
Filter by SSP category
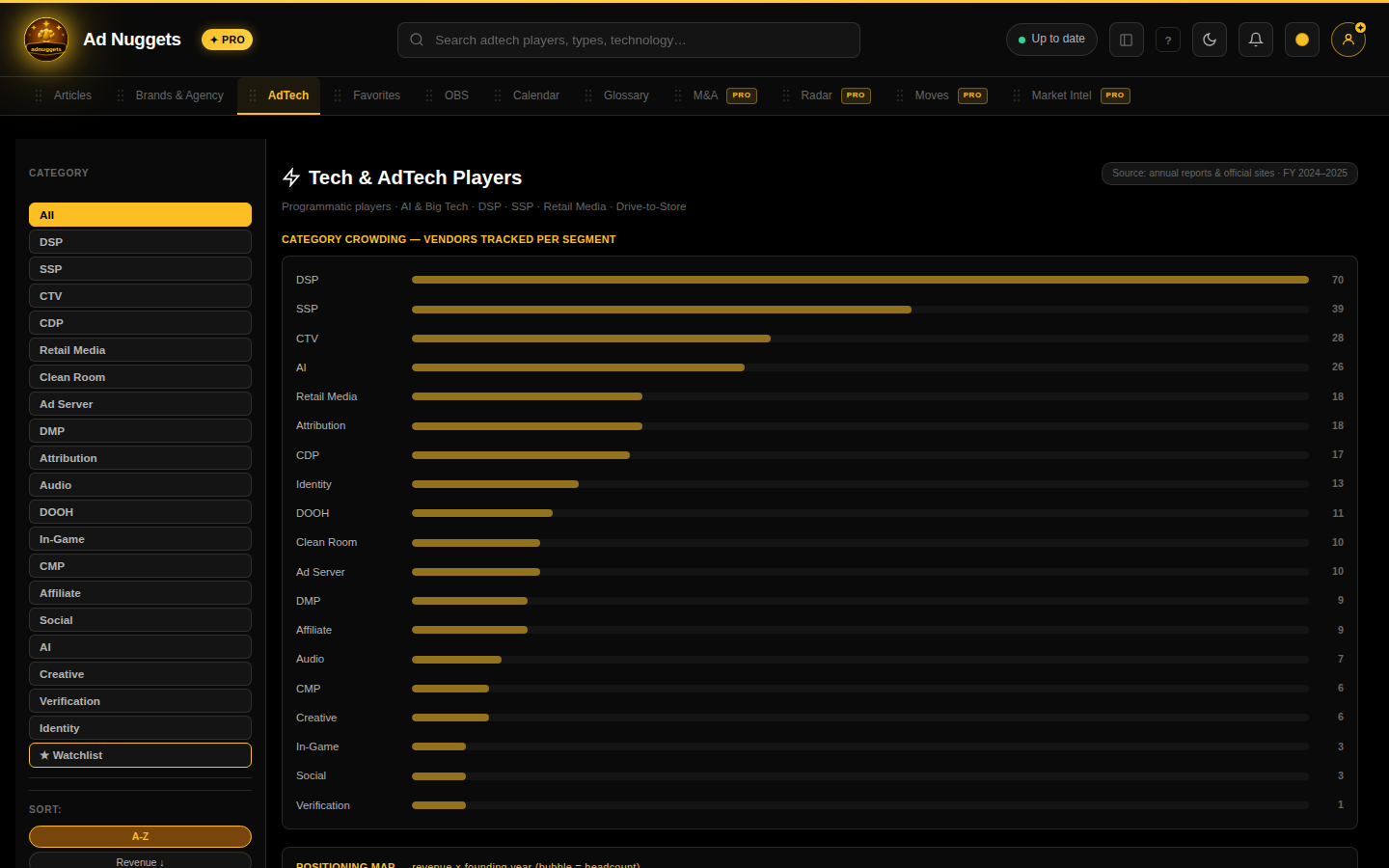point(140,269)
